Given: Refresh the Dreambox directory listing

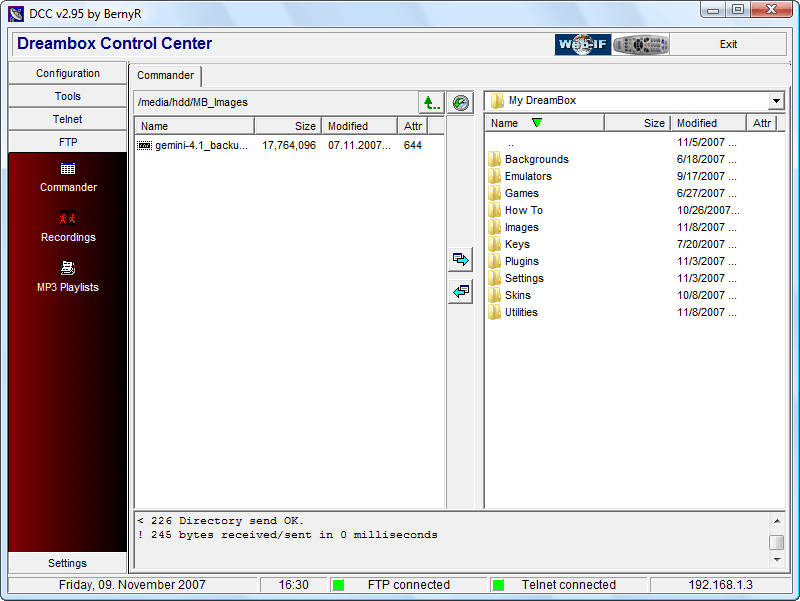Looking at the screenshot, I should (461, 103).
